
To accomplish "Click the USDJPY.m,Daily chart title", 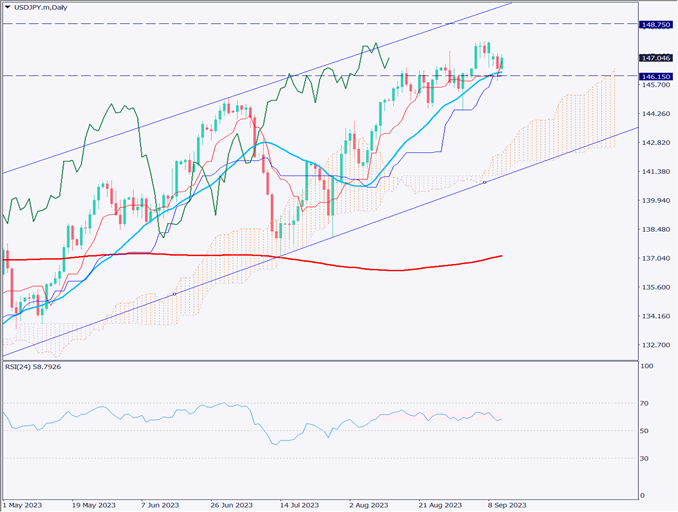I will click(x=40, y=6).
